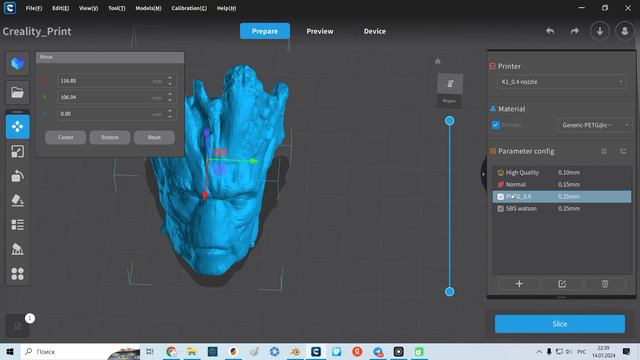Open the Edit menu
640x360 pixels.
(60, 8)
